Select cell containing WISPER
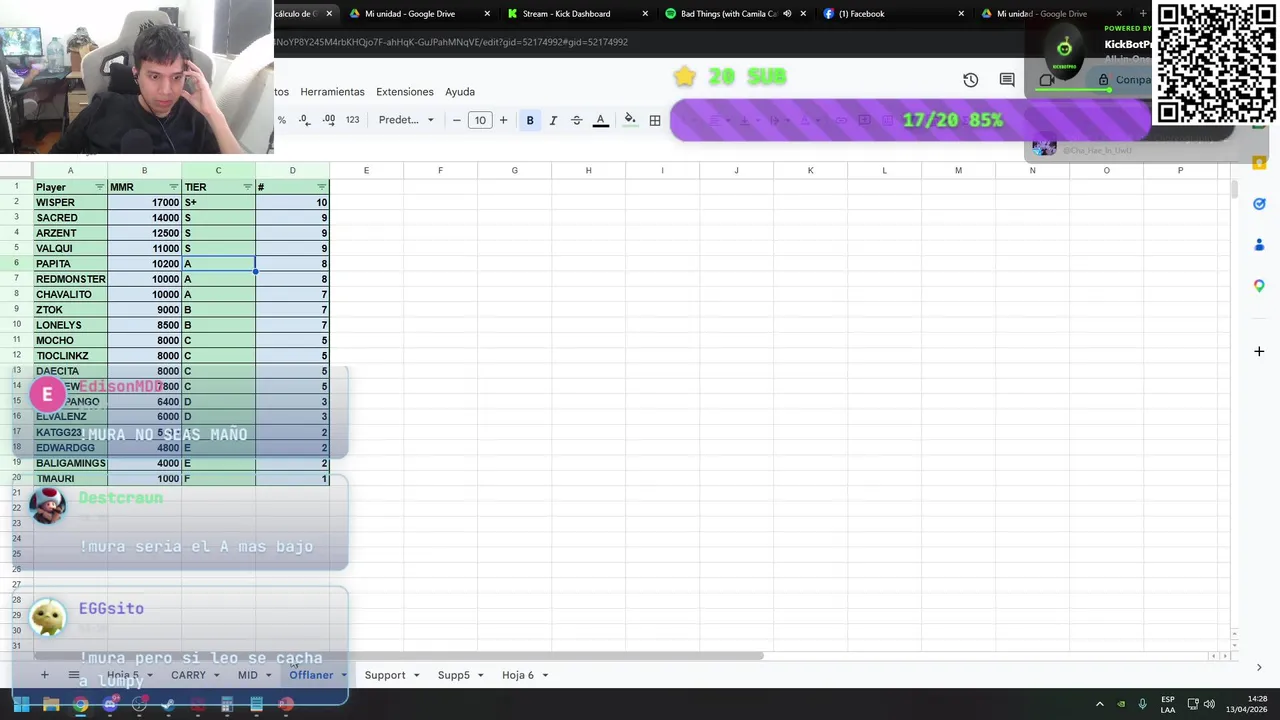The height and width of the screenshot is (720, 1280). click(x=70, y=202)
